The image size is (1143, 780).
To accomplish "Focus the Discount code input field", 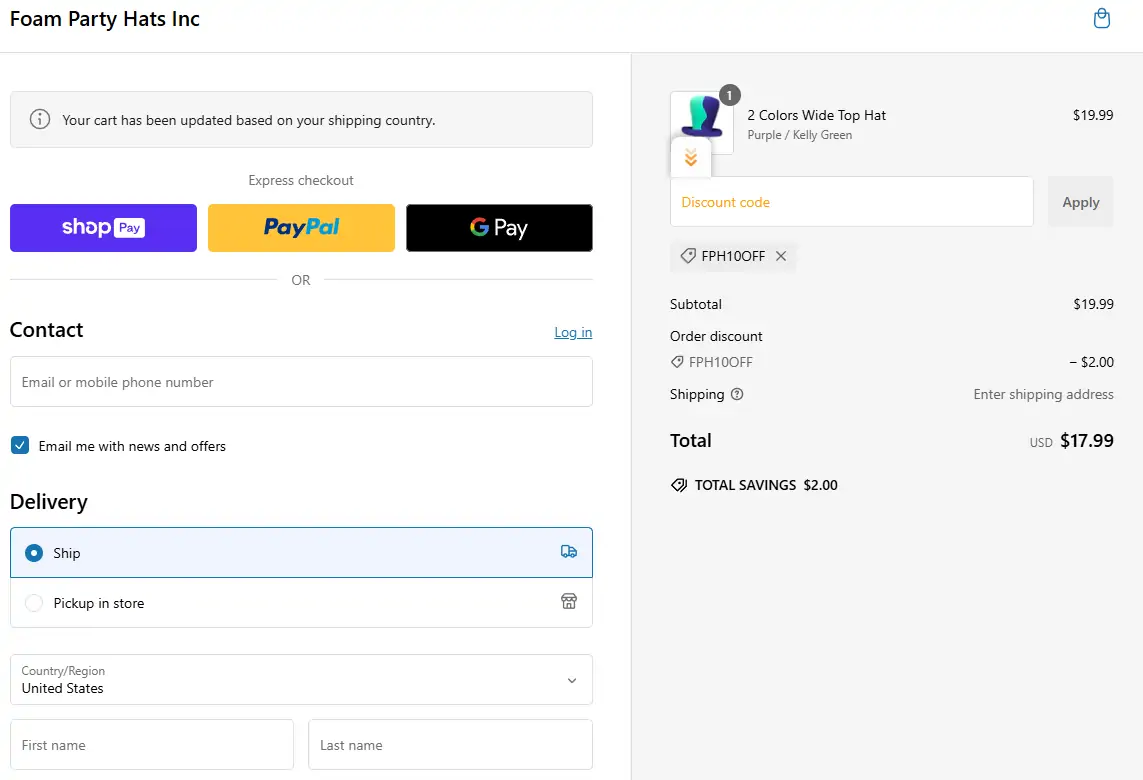I will point(851,202).
